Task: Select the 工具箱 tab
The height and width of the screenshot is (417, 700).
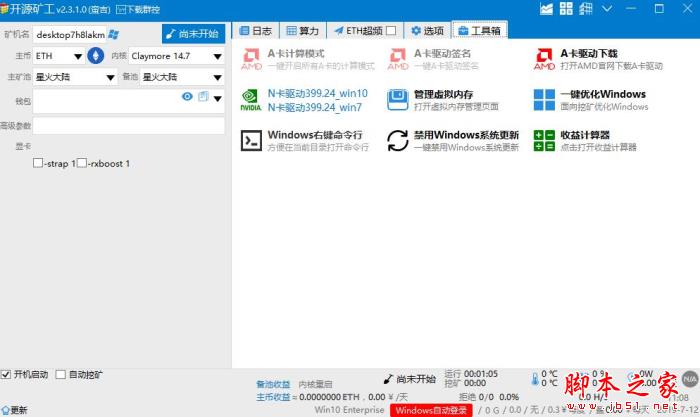Action: coord(479,30)
